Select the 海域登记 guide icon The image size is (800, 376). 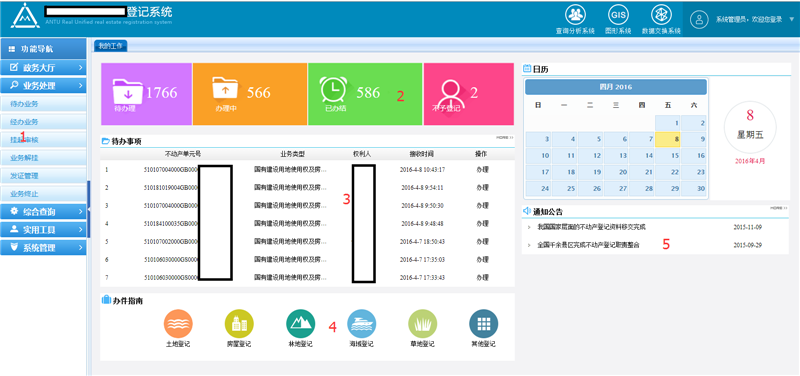pyautogui.click(x=362, y=323)
